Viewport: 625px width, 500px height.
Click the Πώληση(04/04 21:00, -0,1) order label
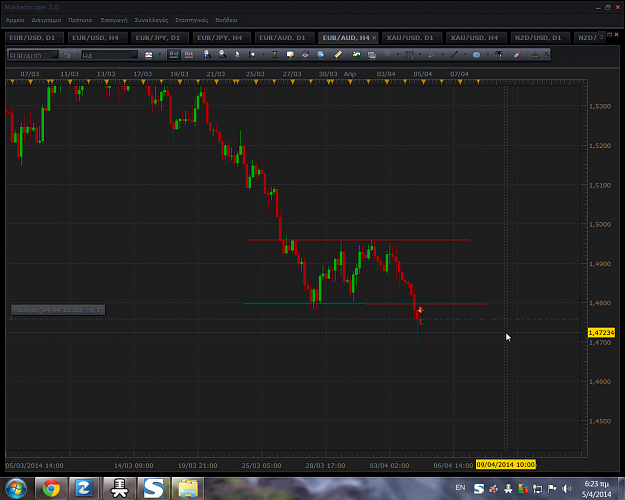pyautogui.click(x=58, y=310)
